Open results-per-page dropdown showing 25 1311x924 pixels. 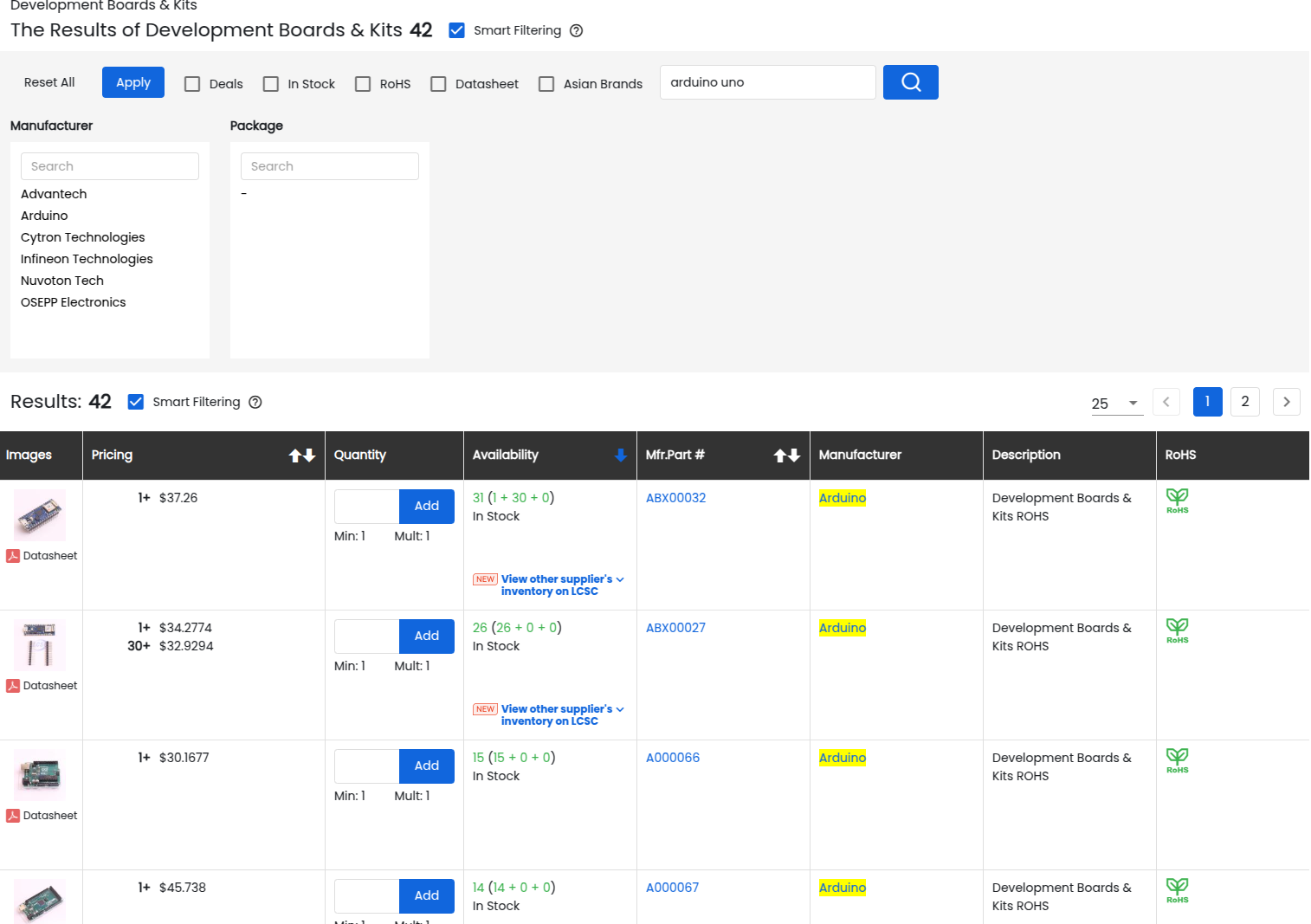1117,404
